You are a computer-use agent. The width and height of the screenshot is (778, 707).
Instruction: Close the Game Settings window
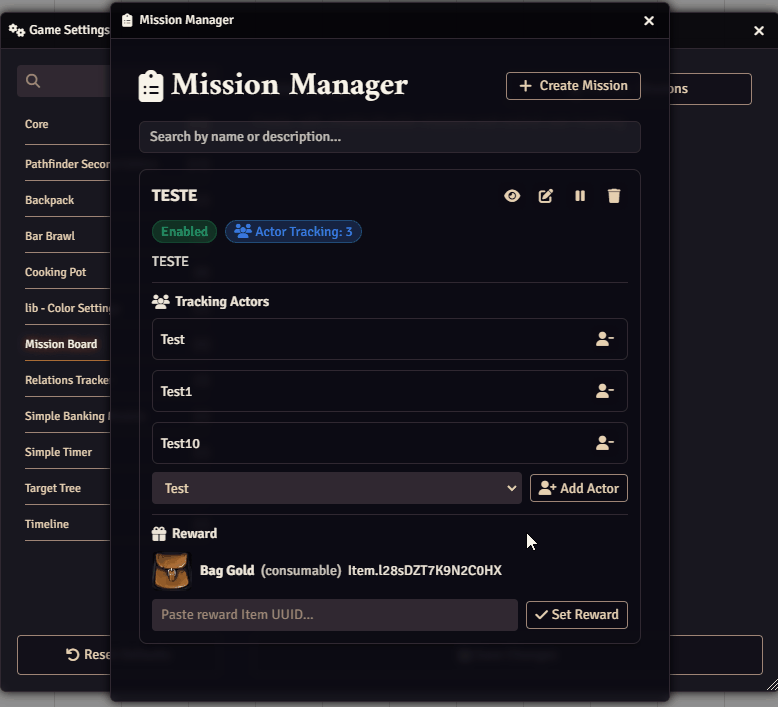(759, 31)
